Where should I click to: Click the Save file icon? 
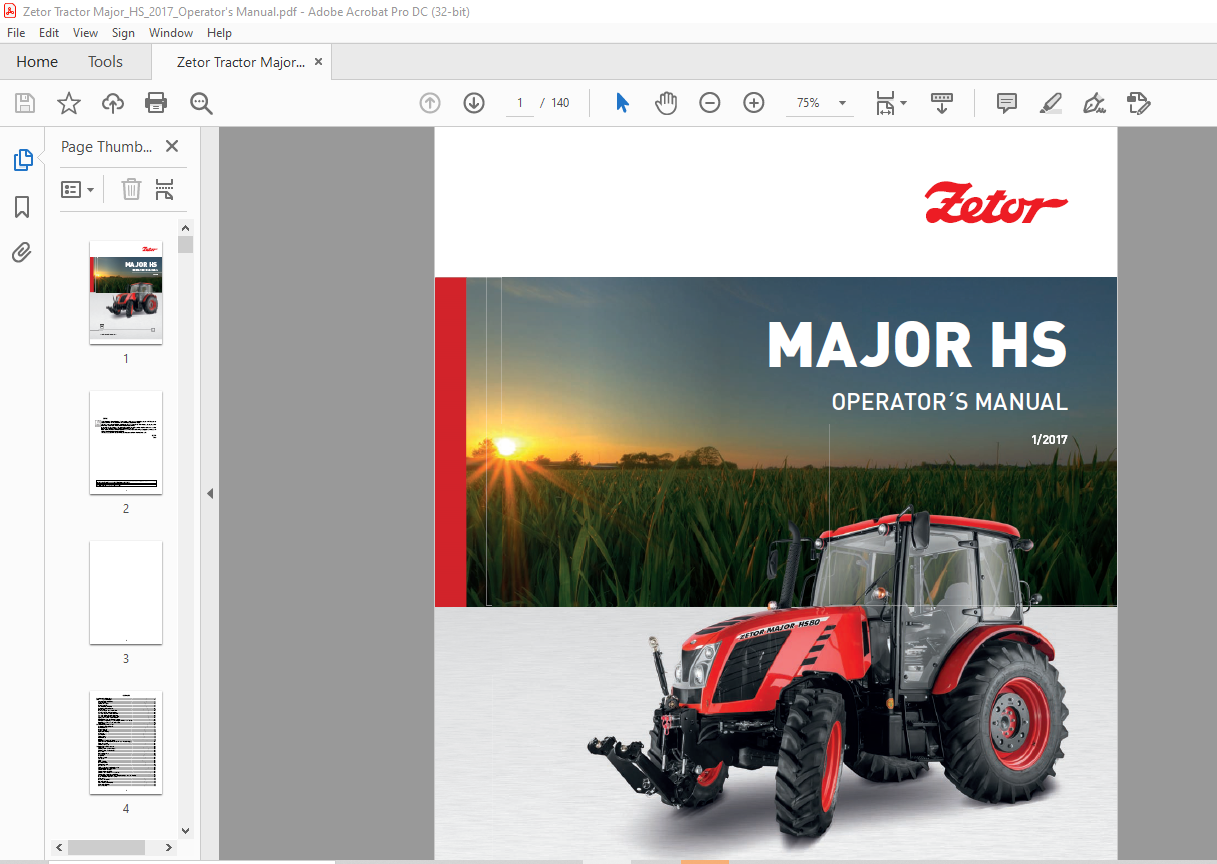25,103
